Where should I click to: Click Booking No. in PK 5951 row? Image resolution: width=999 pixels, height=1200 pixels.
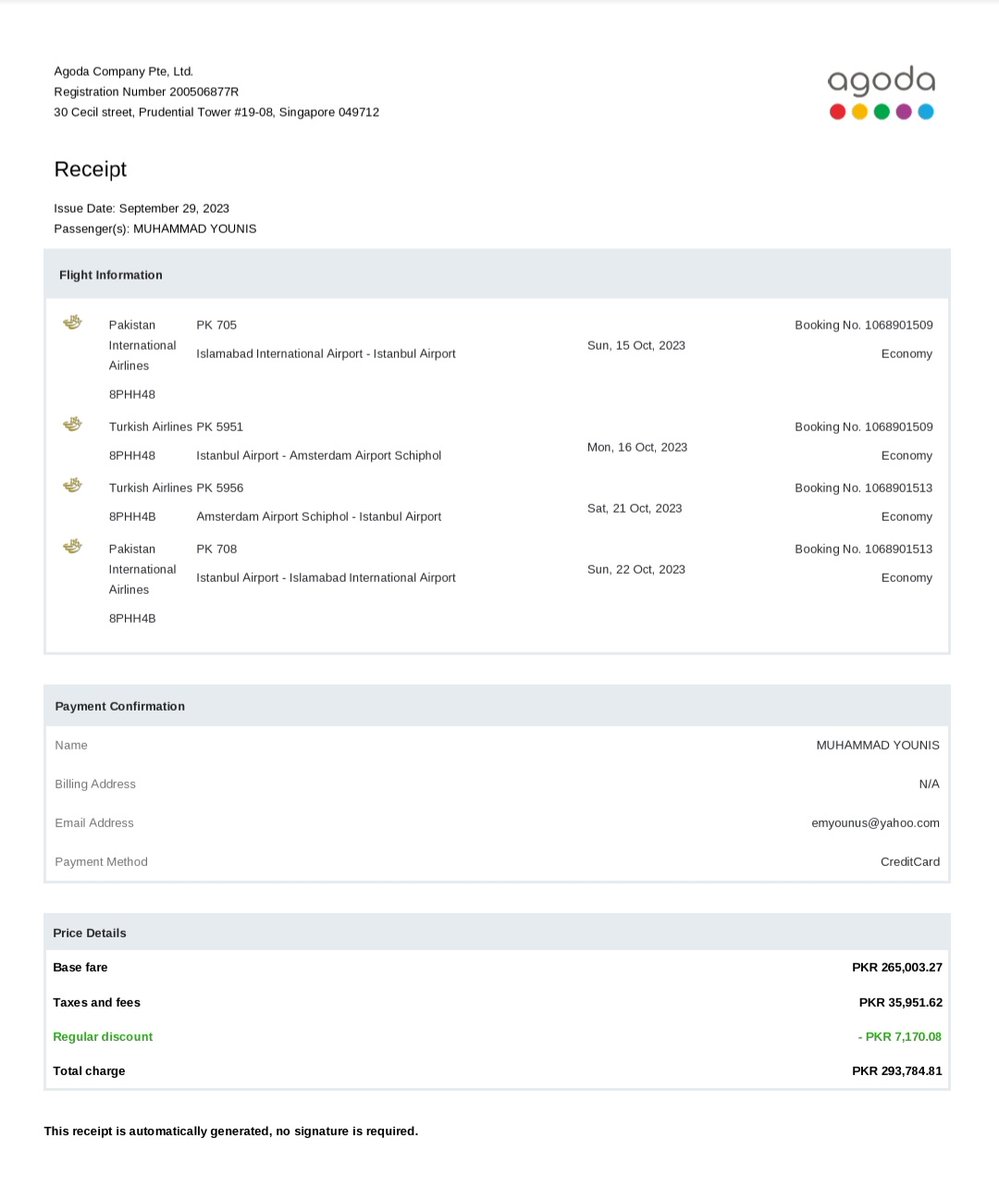tap(864, 426)
